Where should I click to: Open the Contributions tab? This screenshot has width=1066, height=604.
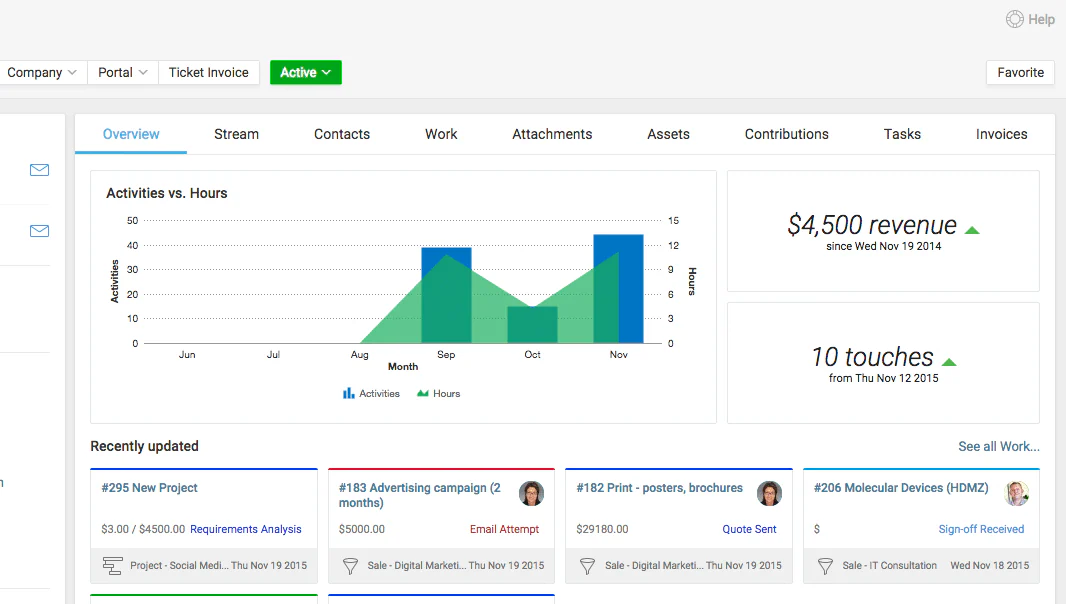787,134
